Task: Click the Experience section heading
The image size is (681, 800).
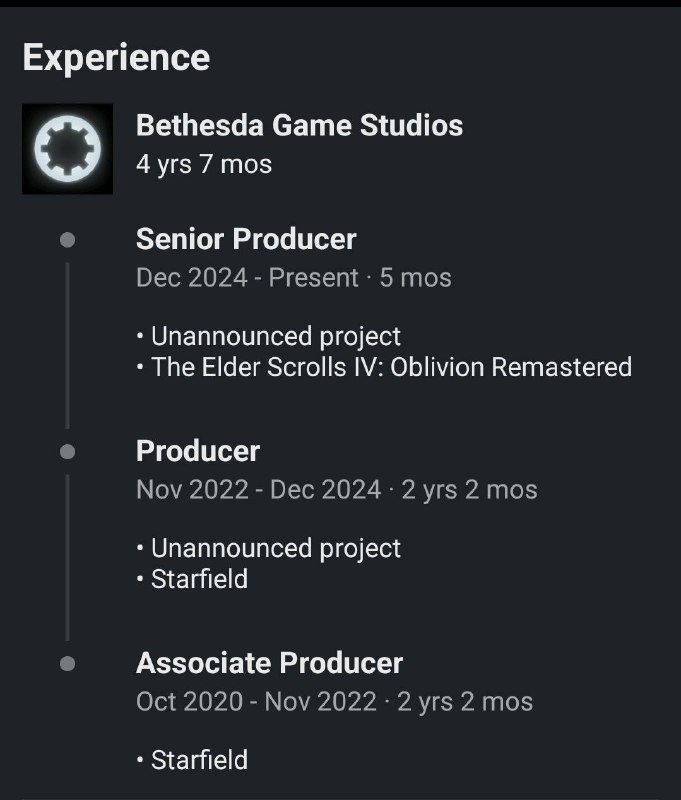Action: (x=116, y=58)
